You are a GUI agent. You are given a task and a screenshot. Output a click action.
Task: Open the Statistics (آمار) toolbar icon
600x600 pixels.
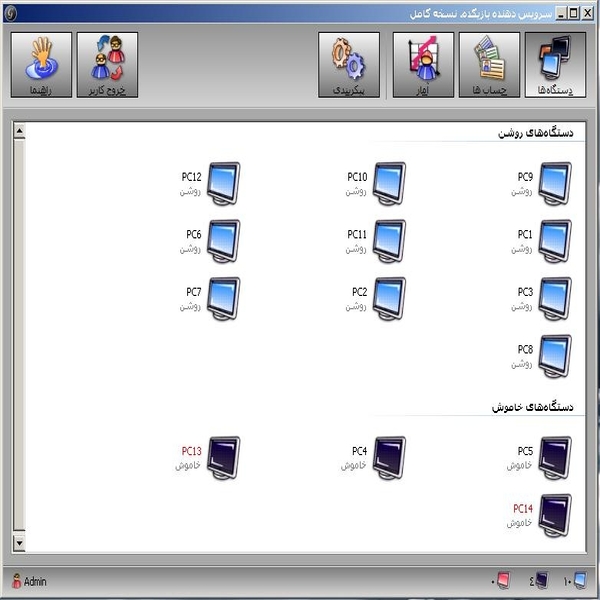click(x=423, y=65)
